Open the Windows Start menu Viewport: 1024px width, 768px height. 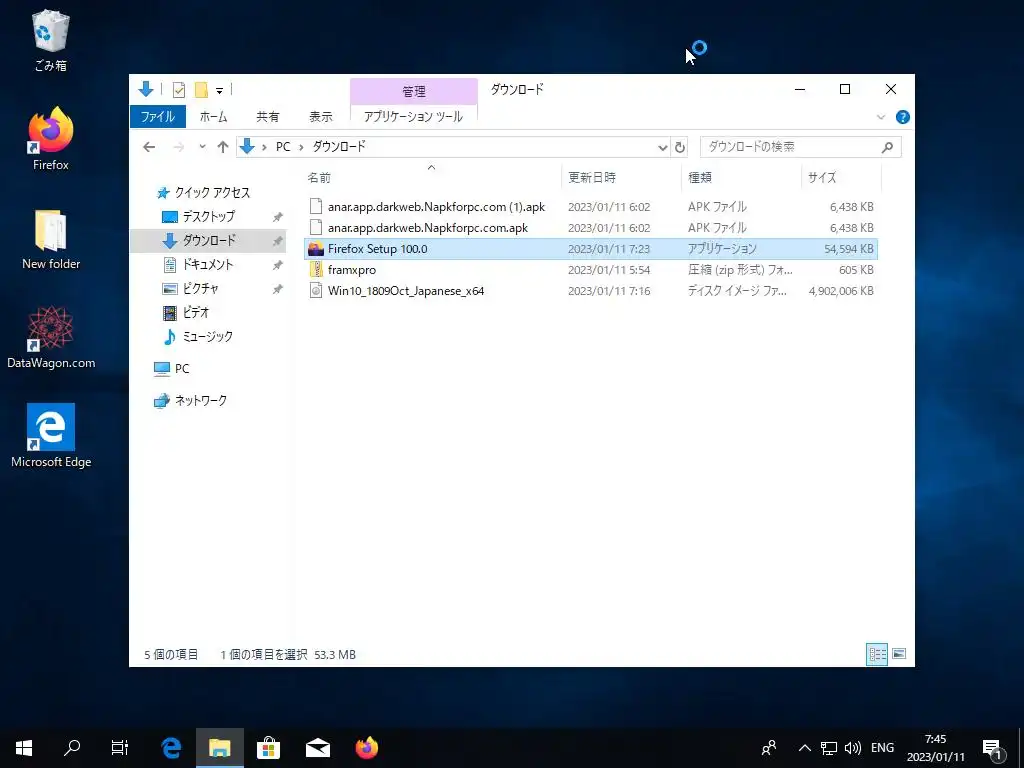click(24, 748)
